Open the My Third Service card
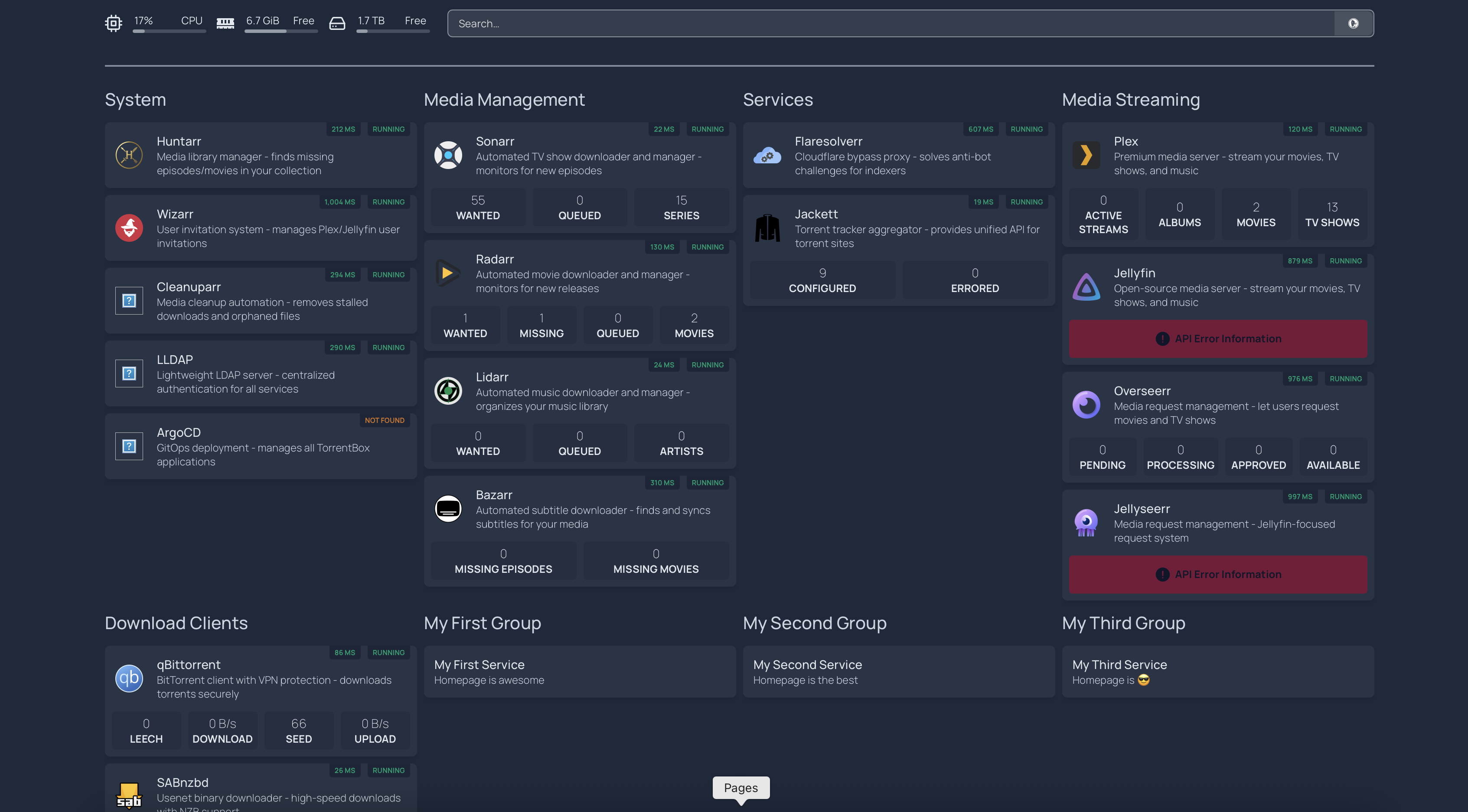Viewport: 1468px width, 812px height. click(x=1218, y=671)
